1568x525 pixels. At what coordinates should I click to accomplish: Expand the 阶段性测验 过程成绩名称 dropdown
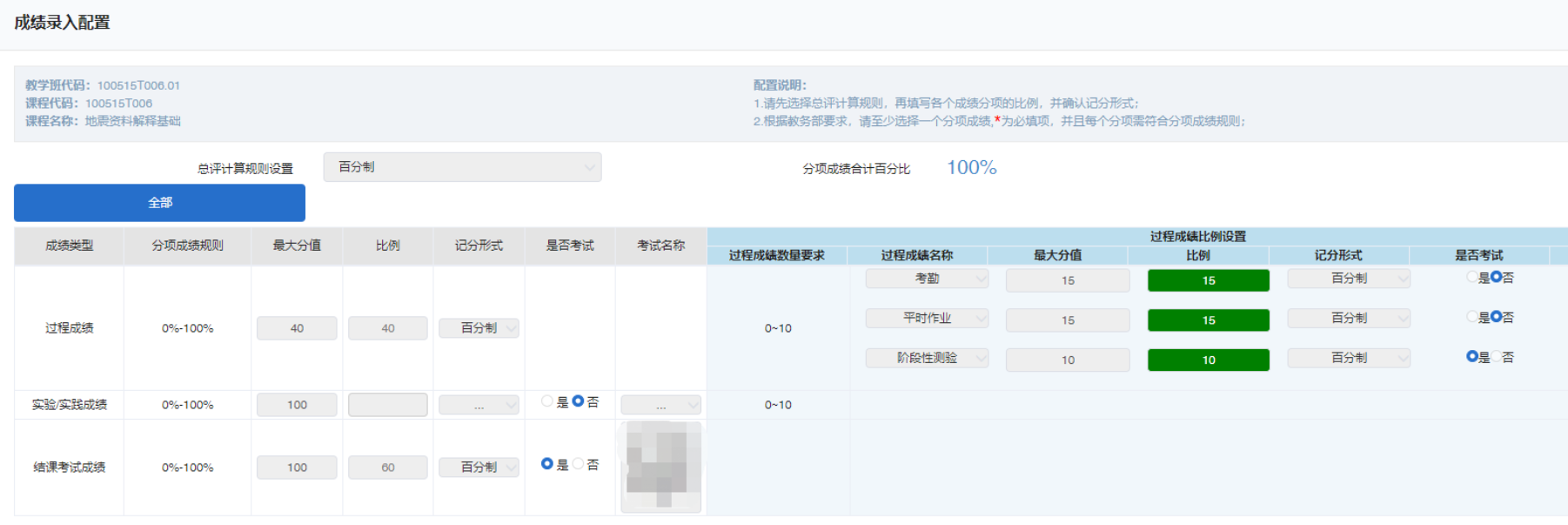927,358
